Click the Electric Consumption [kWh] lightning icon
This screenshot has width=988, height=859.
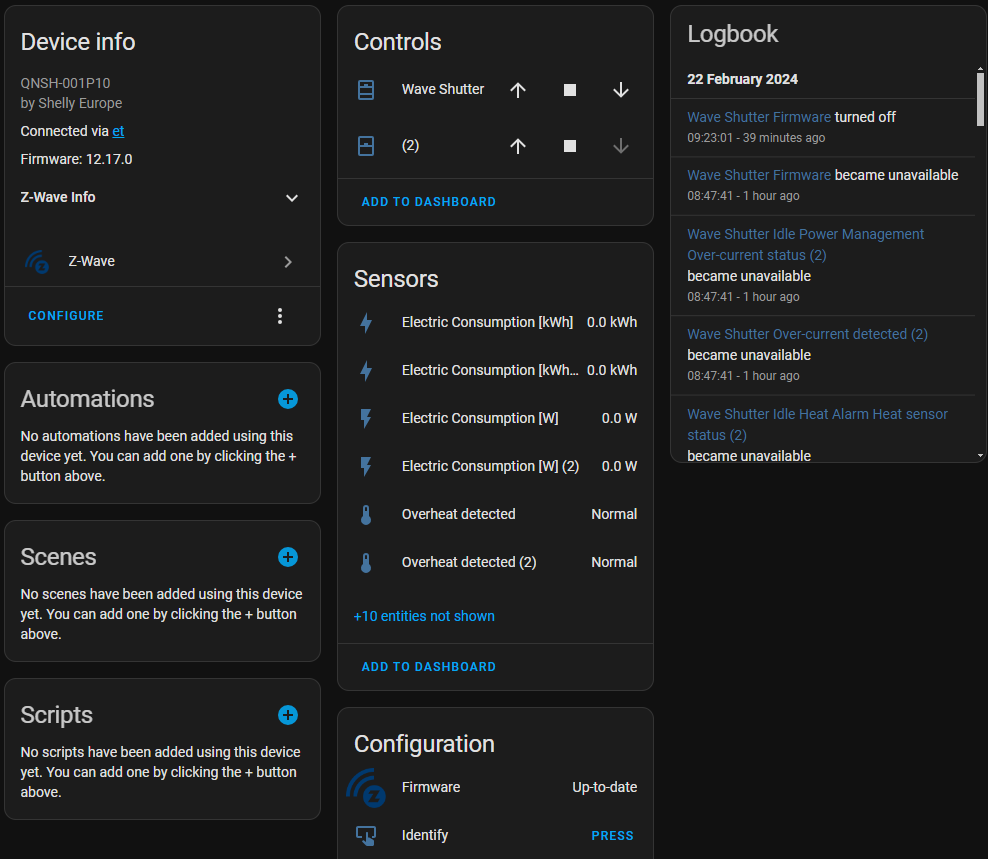click(366, 323)
